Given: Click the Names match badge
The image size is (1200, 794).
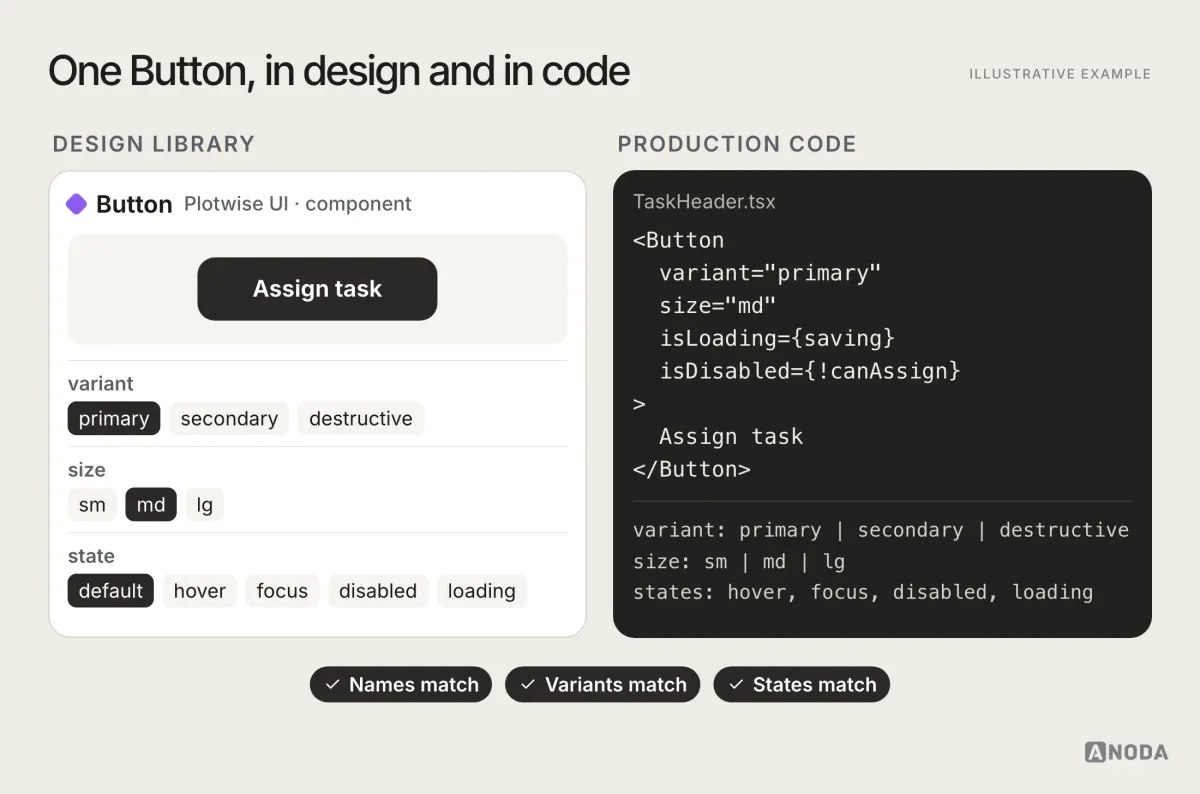Looking at the screenshot, I should point(401,685).
